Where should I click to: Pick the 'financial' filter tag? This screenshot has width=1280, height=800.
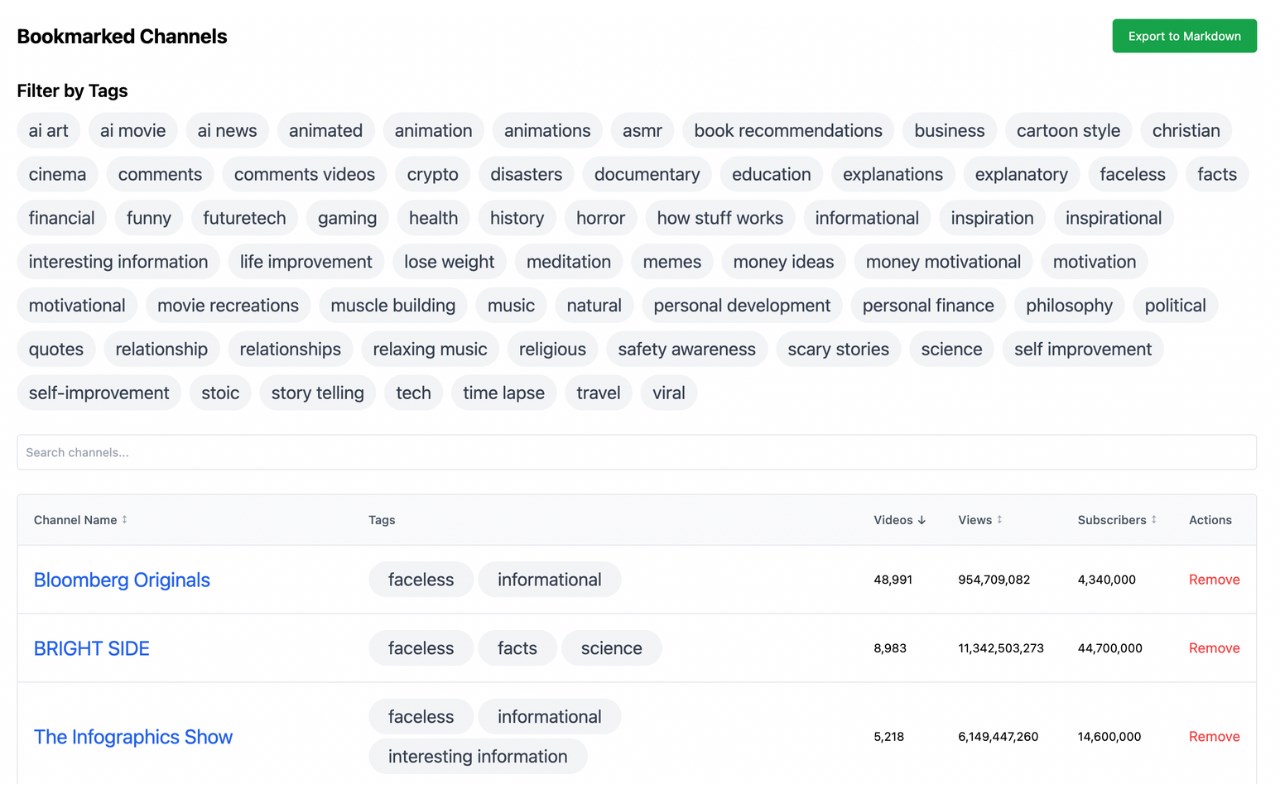[62, 218]
